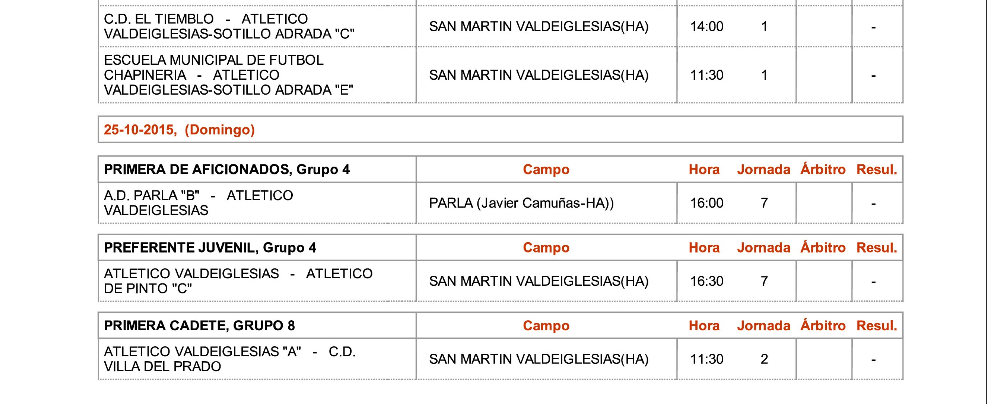Click the Jornada value 2 in Primera Cadete row
The height and width of the screenshot is (404, 987).
[764, 359]
